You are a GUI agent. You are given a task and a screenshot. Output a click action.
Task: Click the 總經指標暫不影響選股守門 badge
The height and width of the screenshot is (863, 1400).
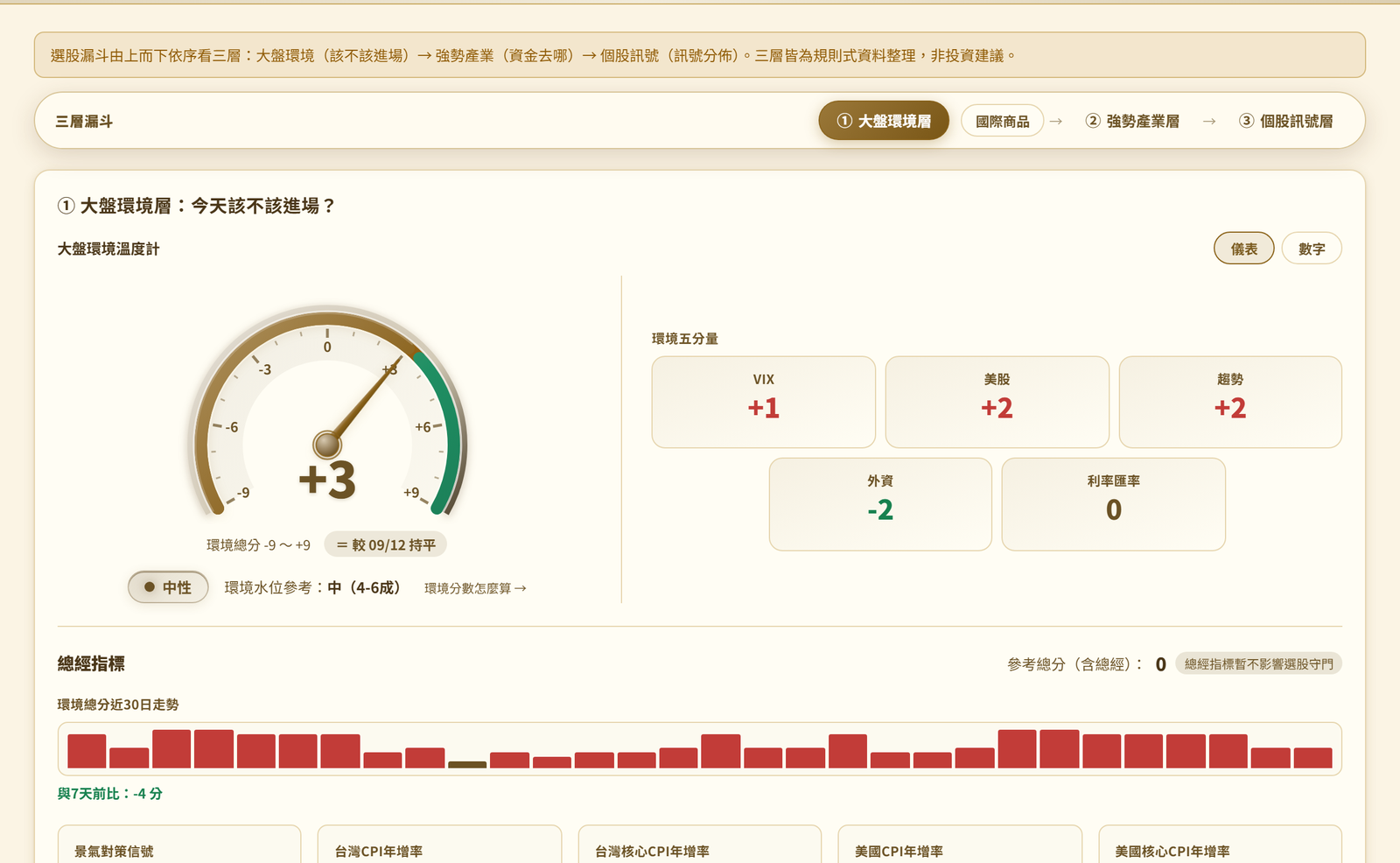(x=1259, y=664)
